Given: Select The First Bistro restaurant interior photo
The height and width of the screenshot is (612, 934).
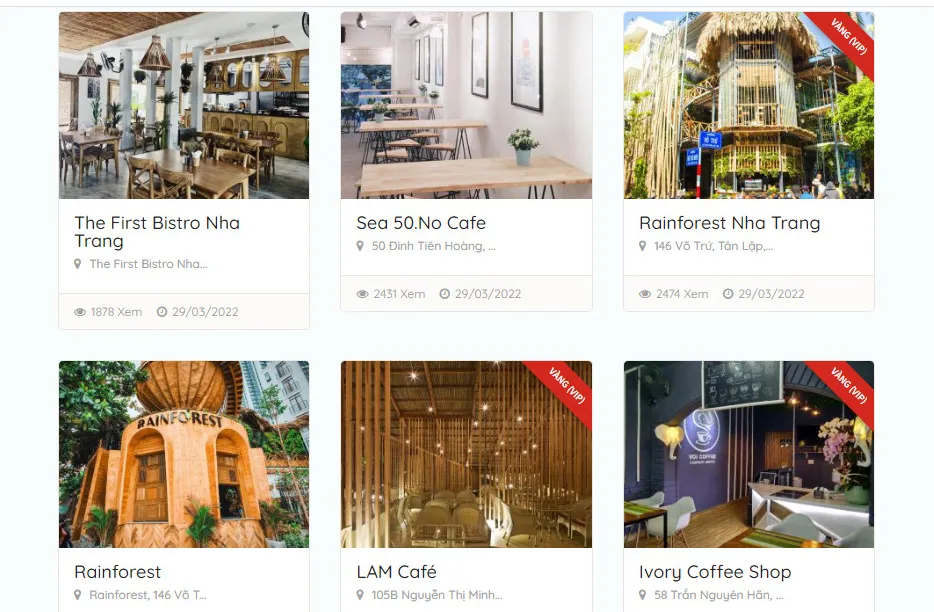Looking at the screenshot, I should pyautogui.click(x=184, y=105).
